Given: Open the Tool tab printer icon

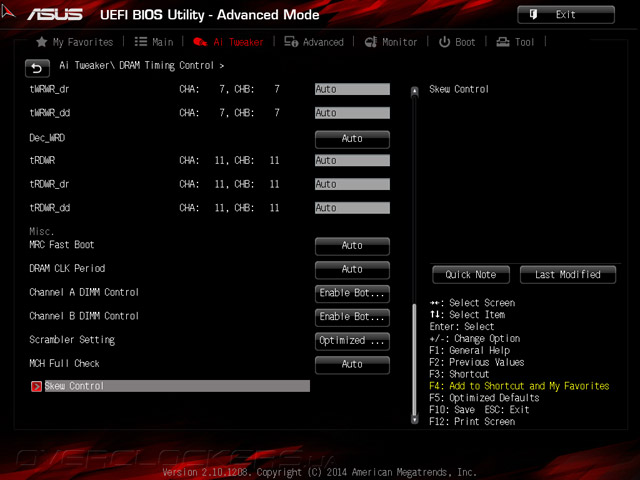Looking at the screenshot, I should click(503, 42).
